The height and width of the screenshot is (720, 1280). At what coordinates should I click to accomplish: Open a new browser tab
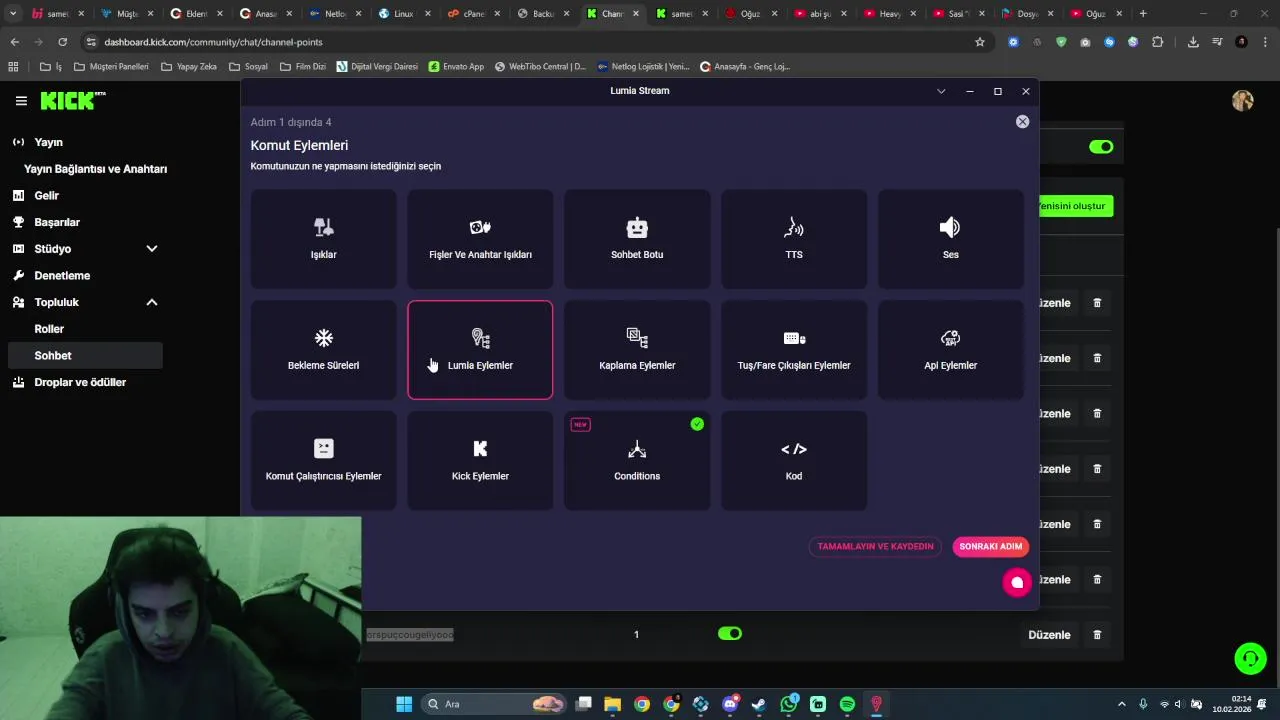tap(1143, 14)
